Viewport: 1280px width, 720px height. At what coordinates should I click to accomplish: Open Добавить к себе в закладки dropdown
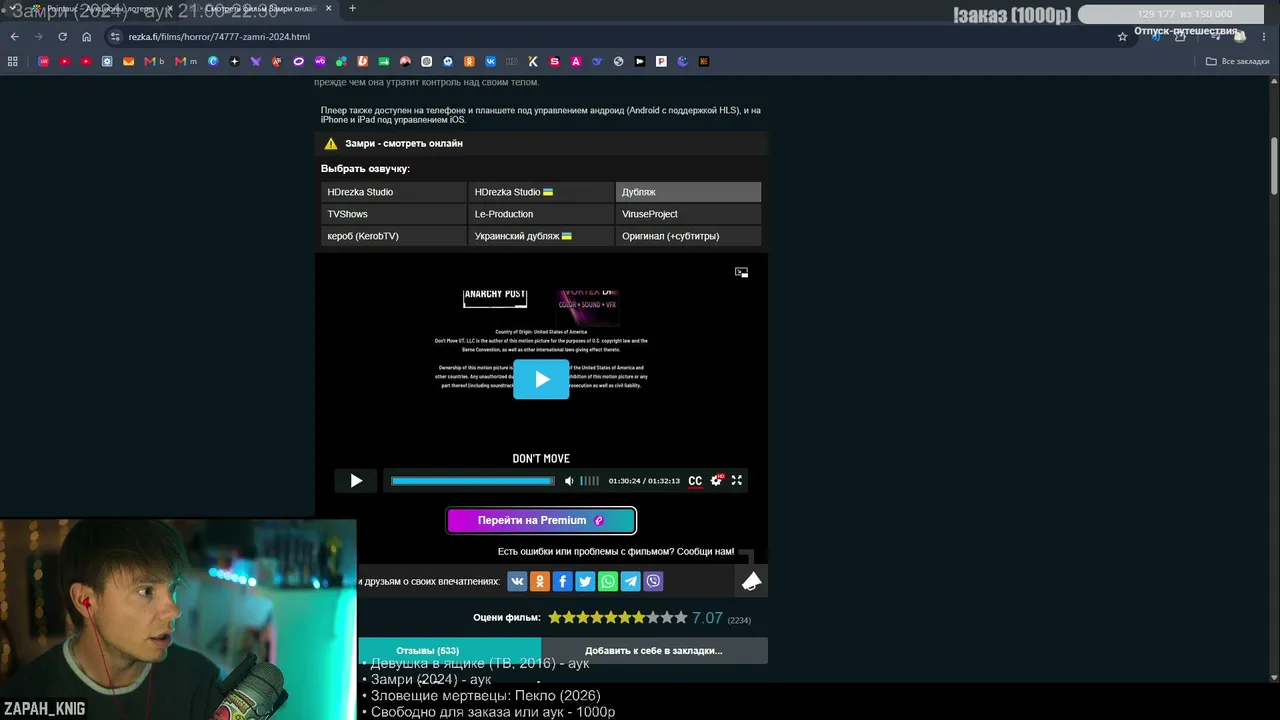click(654, 651)
